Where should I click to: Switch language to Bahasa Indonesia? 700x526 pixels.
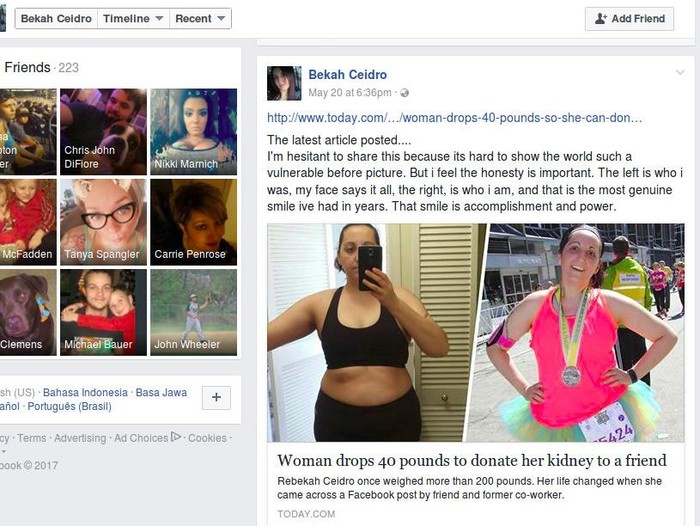[85, 392]
